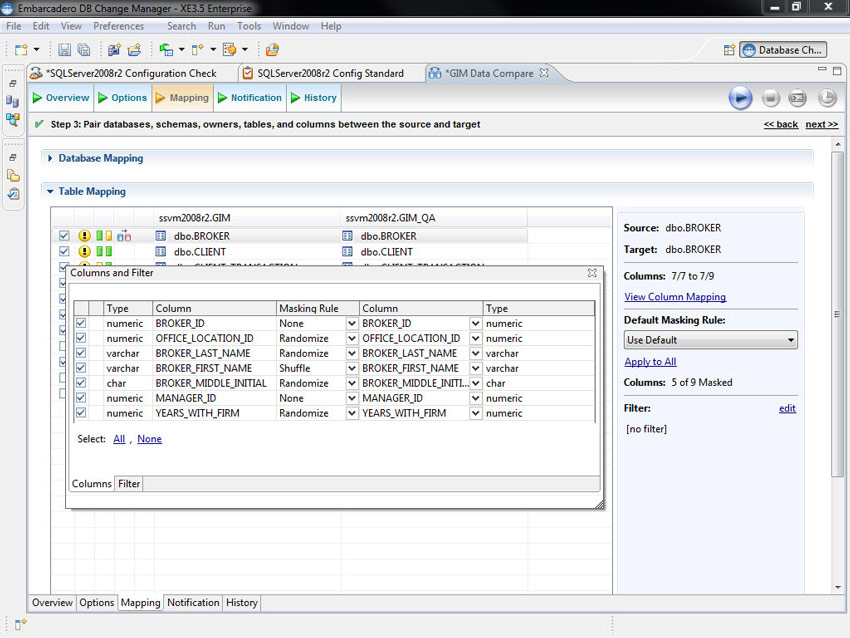The image size is (850, 638).
Task: Click the command line script round icon
Action: coord(797,98)
